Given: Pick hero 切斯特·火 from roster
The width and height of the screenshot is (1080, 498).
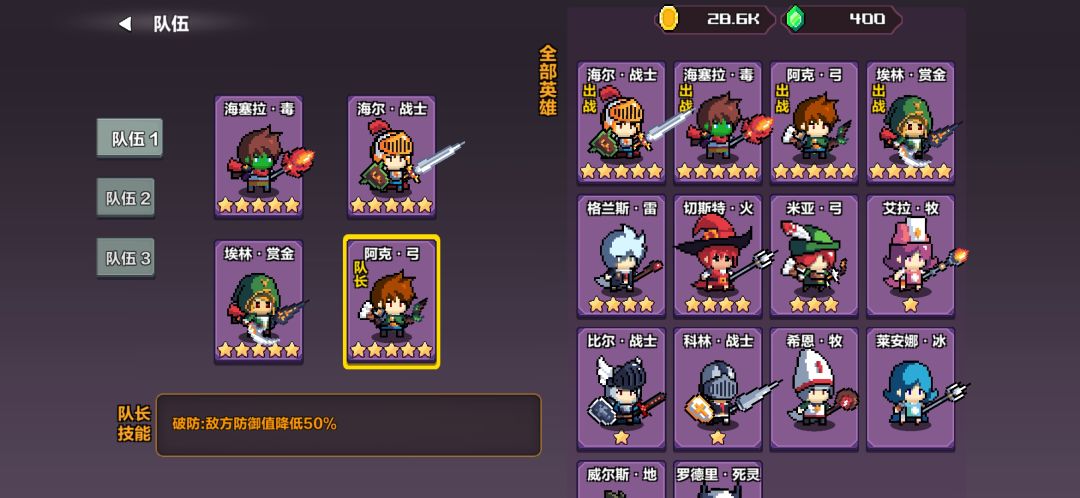Looking at the screenshot, I should click(x=718, y=256).
